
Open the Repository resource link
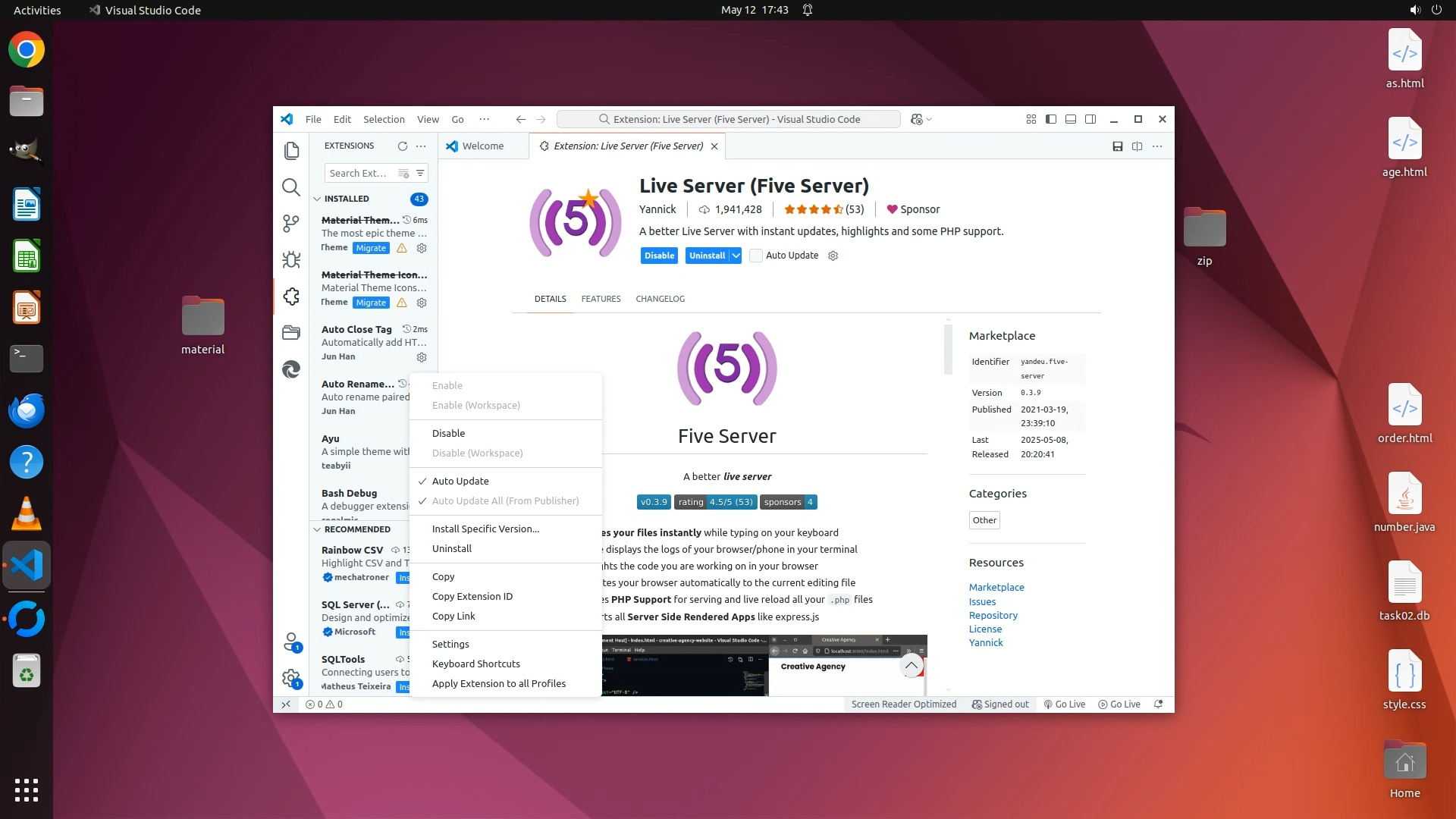pyautogui.click(x=993, y=615)
